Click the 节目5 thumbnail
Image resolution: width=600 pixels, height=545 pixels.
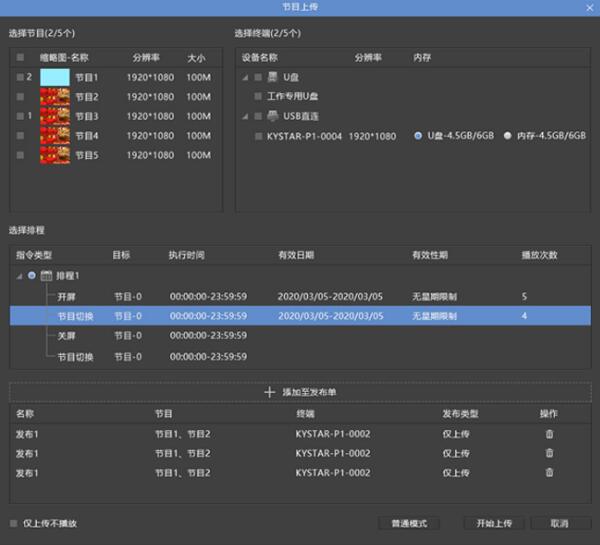tap(55, 155)
